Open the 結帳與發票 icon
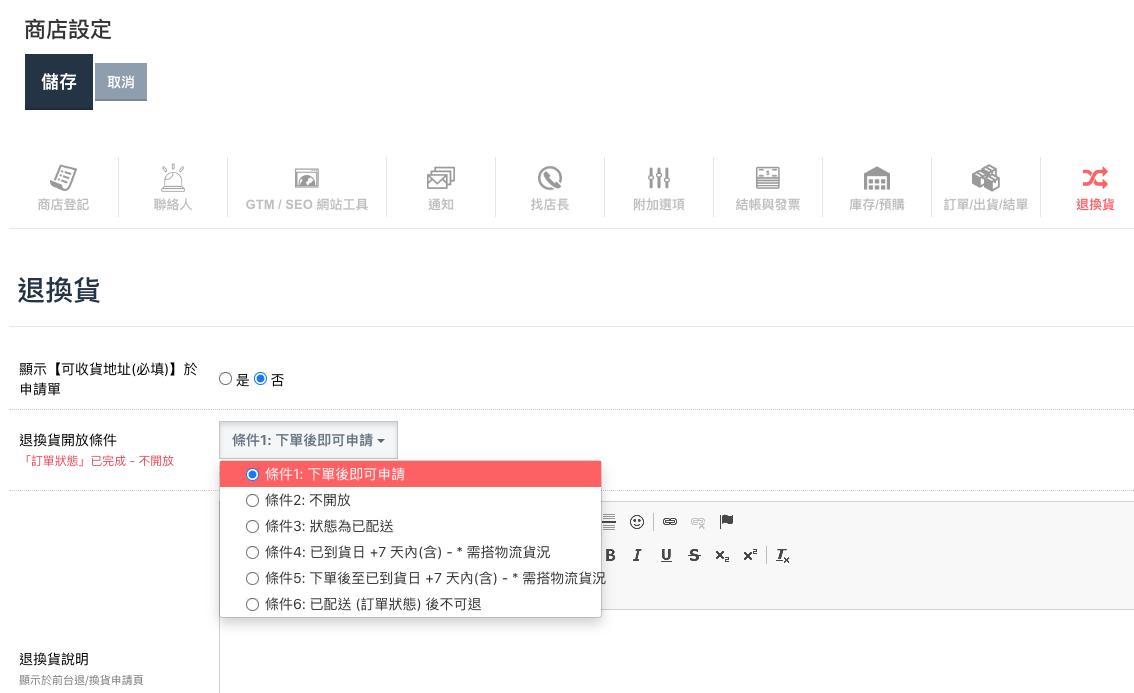 [x=767, y=178]
